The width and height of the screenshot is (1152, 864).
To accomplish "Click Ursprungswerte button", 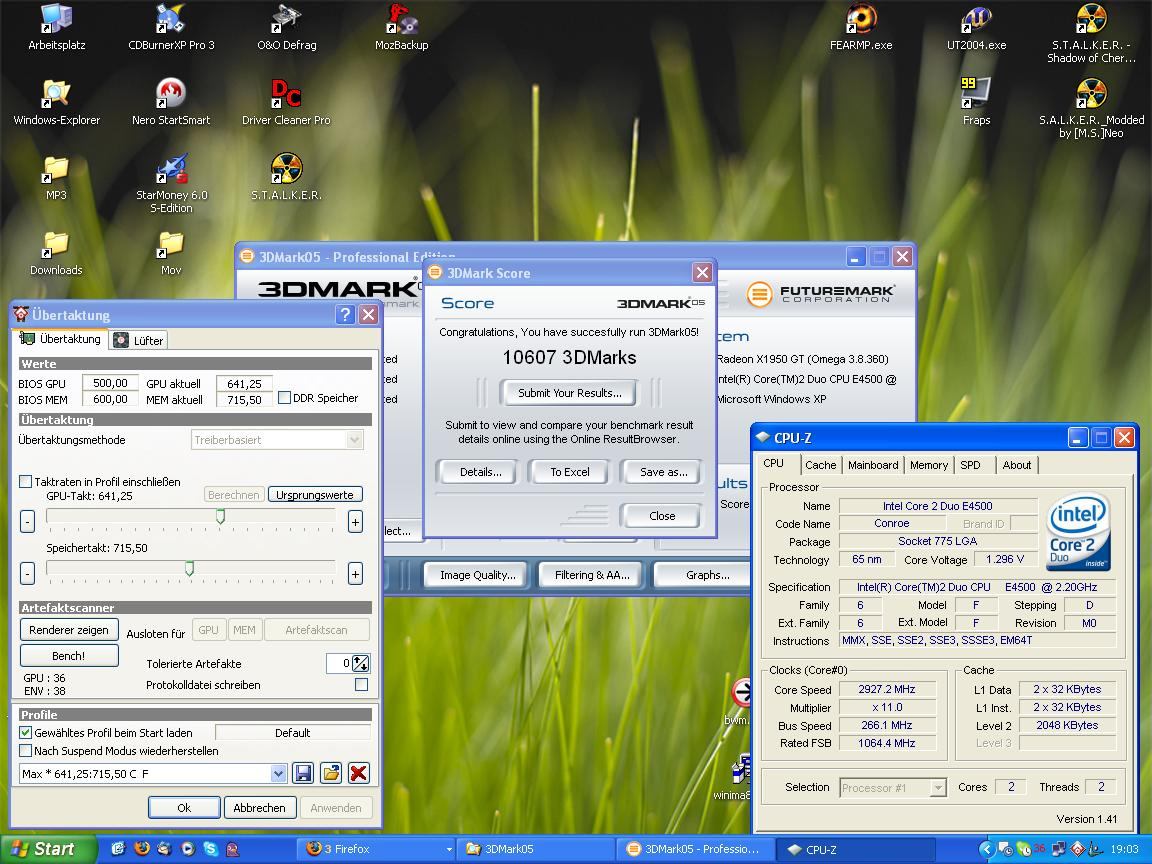I will 314,494.
